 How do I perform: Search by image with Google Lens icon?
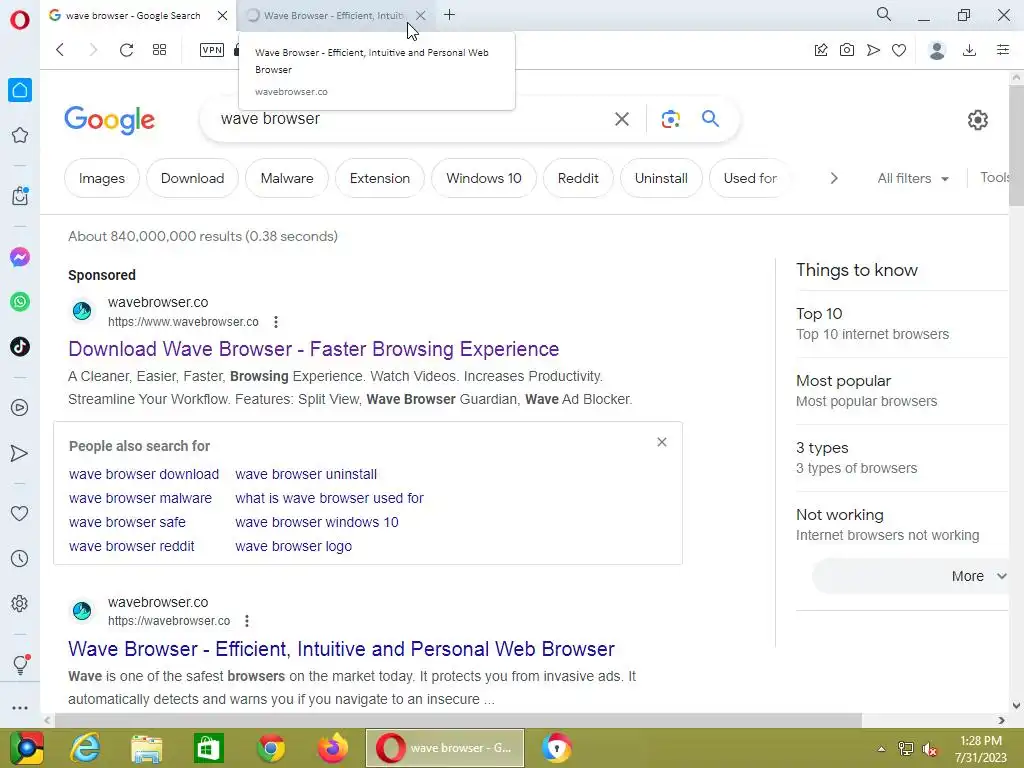671,119
